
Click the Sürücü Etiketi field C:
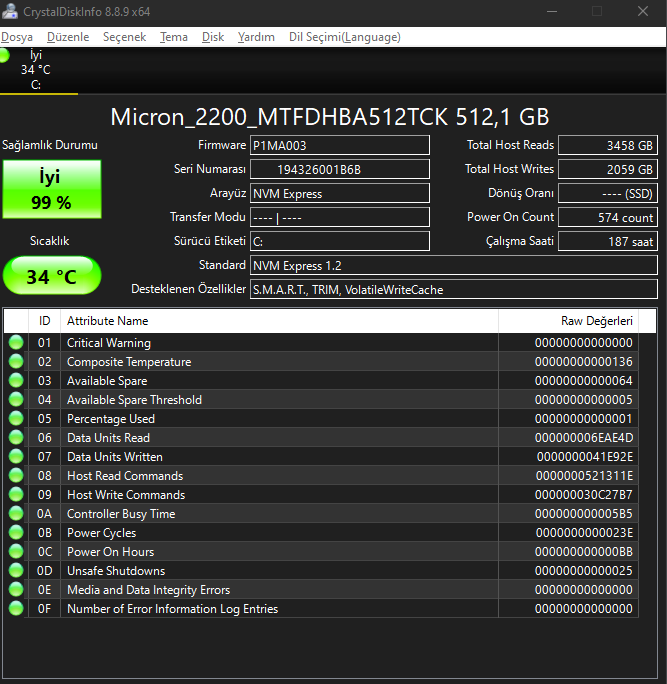[x=340, y=241]
